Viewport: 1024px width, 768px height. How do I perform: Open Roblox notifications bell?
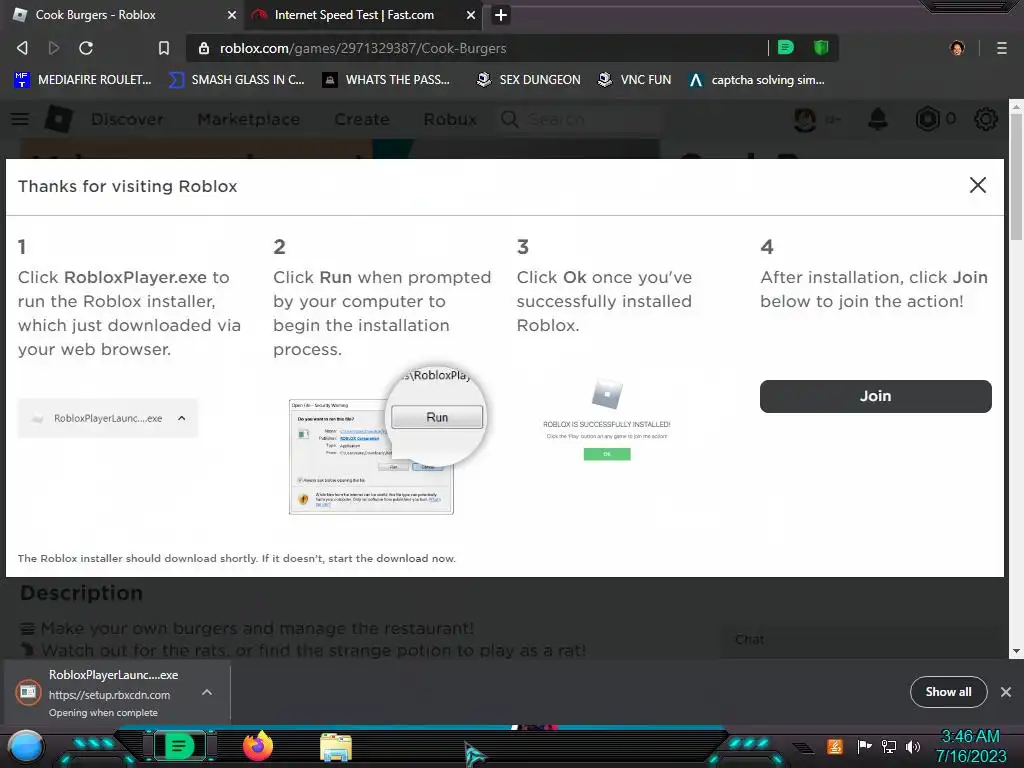(878, 119)
